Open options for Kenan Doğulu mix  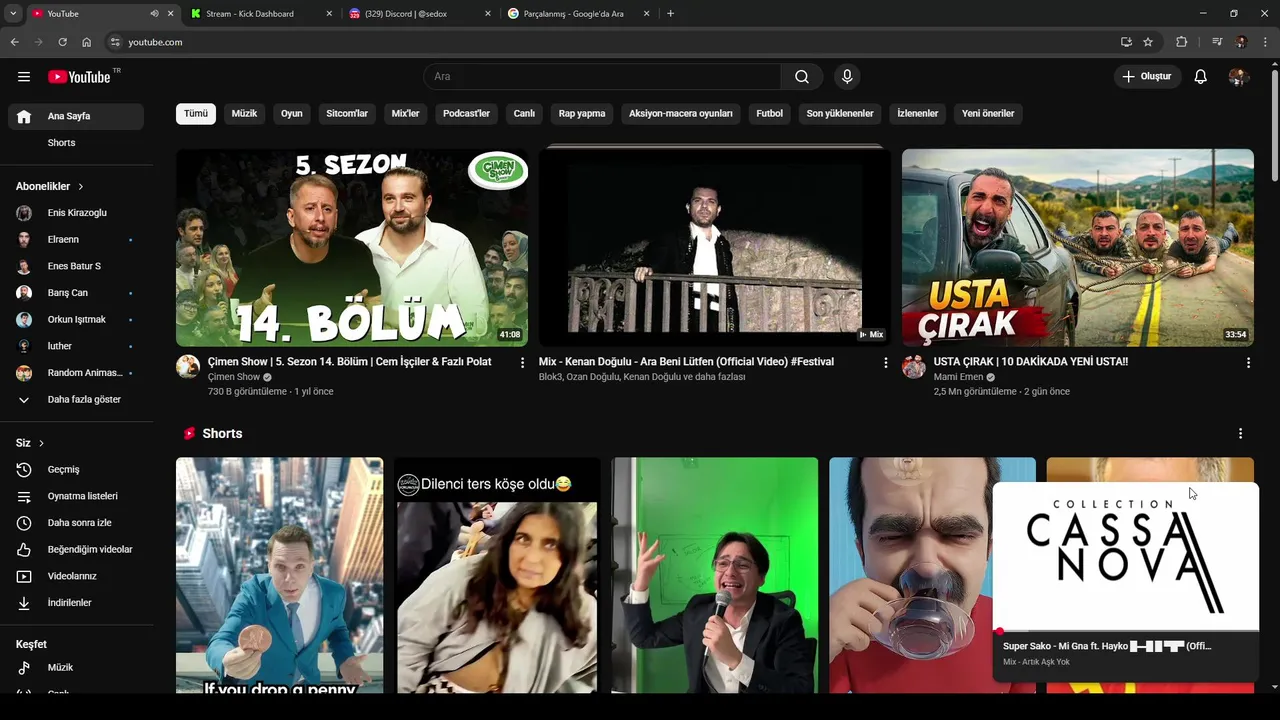pyautogui.click(x=885, y=363)
